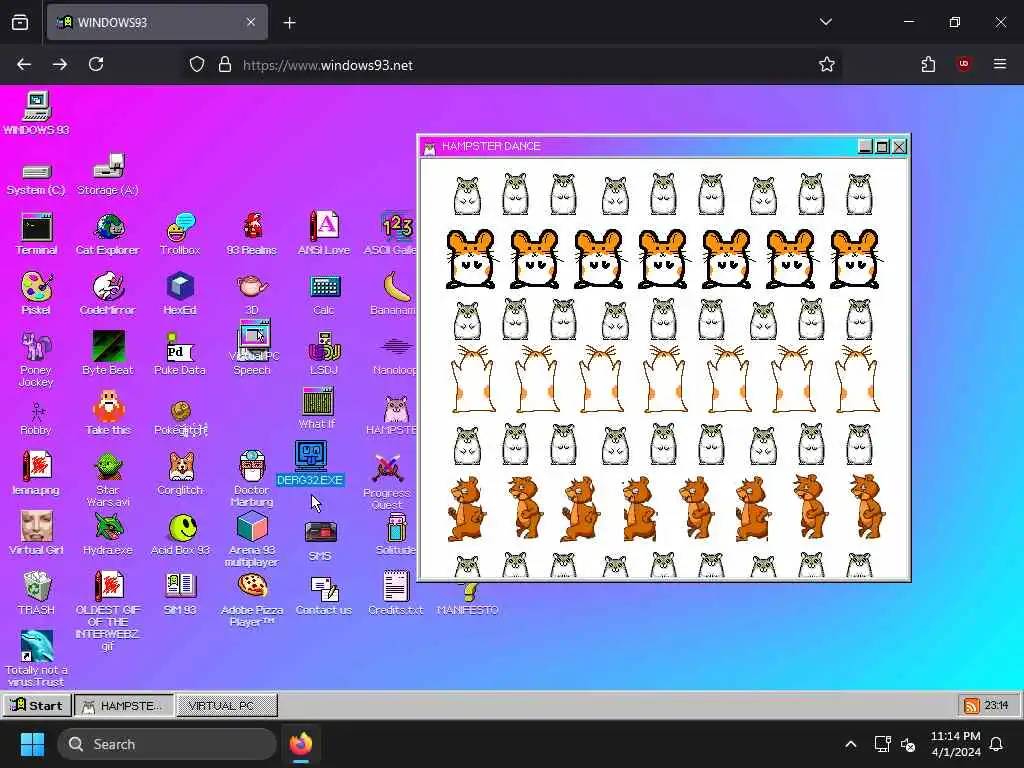Click the RSS feed tray icon
1024x768 pixels.
pyautogui.click(x=972, y=706)
